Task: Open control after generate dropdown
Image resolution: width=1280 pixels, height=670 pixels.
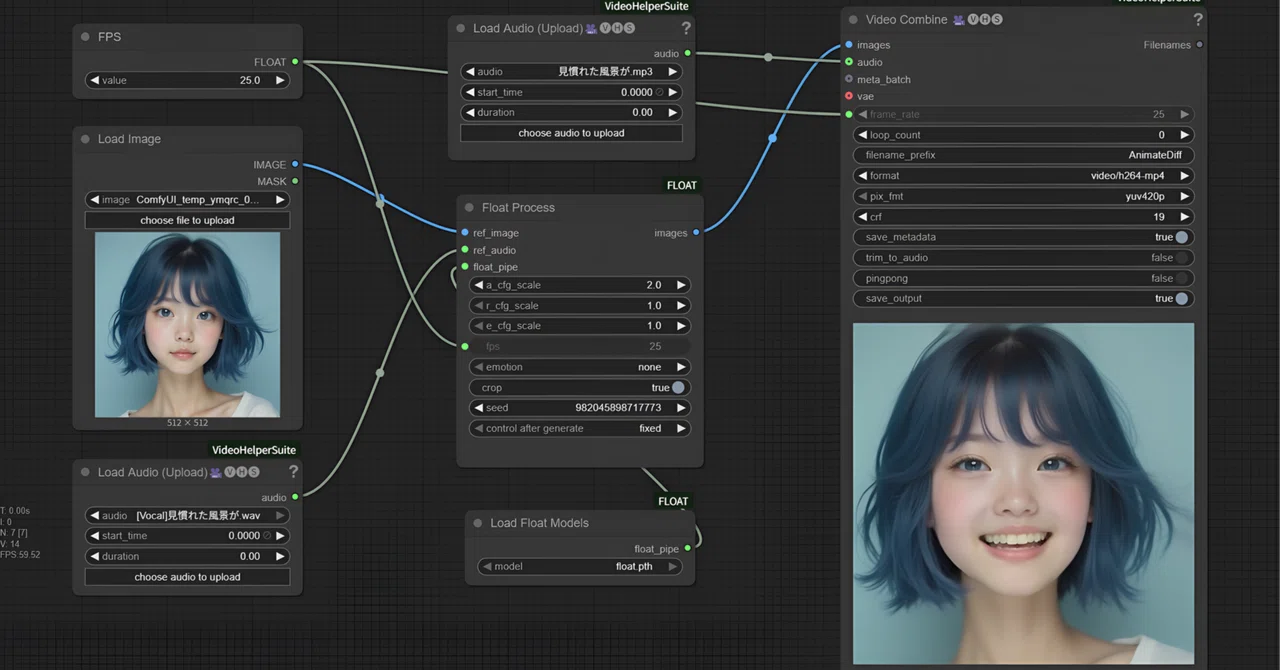Action: [580, 428]
